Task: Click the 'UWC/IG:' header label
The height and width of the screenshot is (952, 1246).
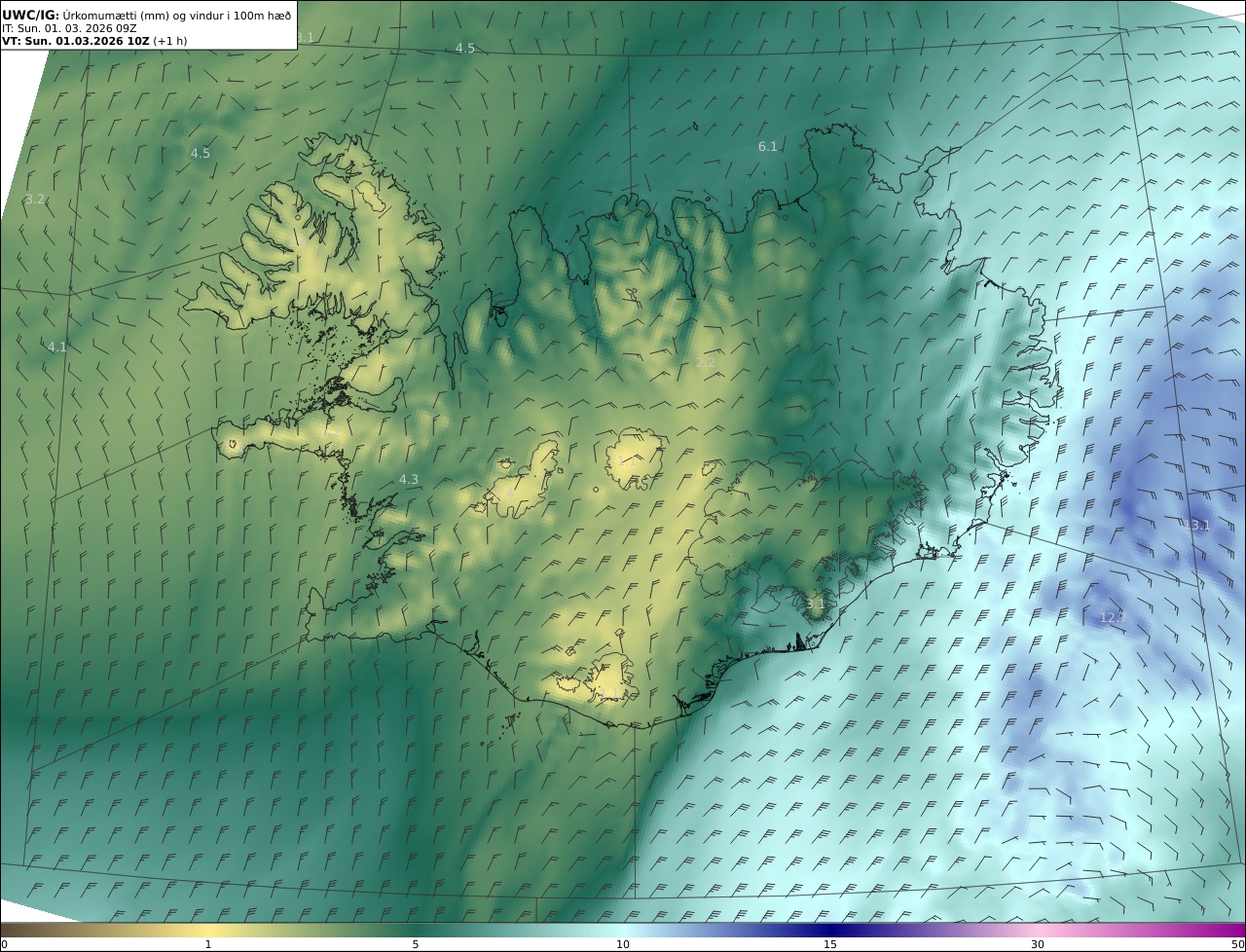Action: 31,15
